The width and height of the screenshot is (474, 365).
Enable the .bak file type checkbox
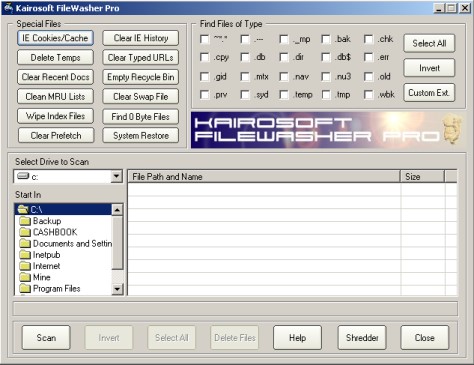(326, 39)
